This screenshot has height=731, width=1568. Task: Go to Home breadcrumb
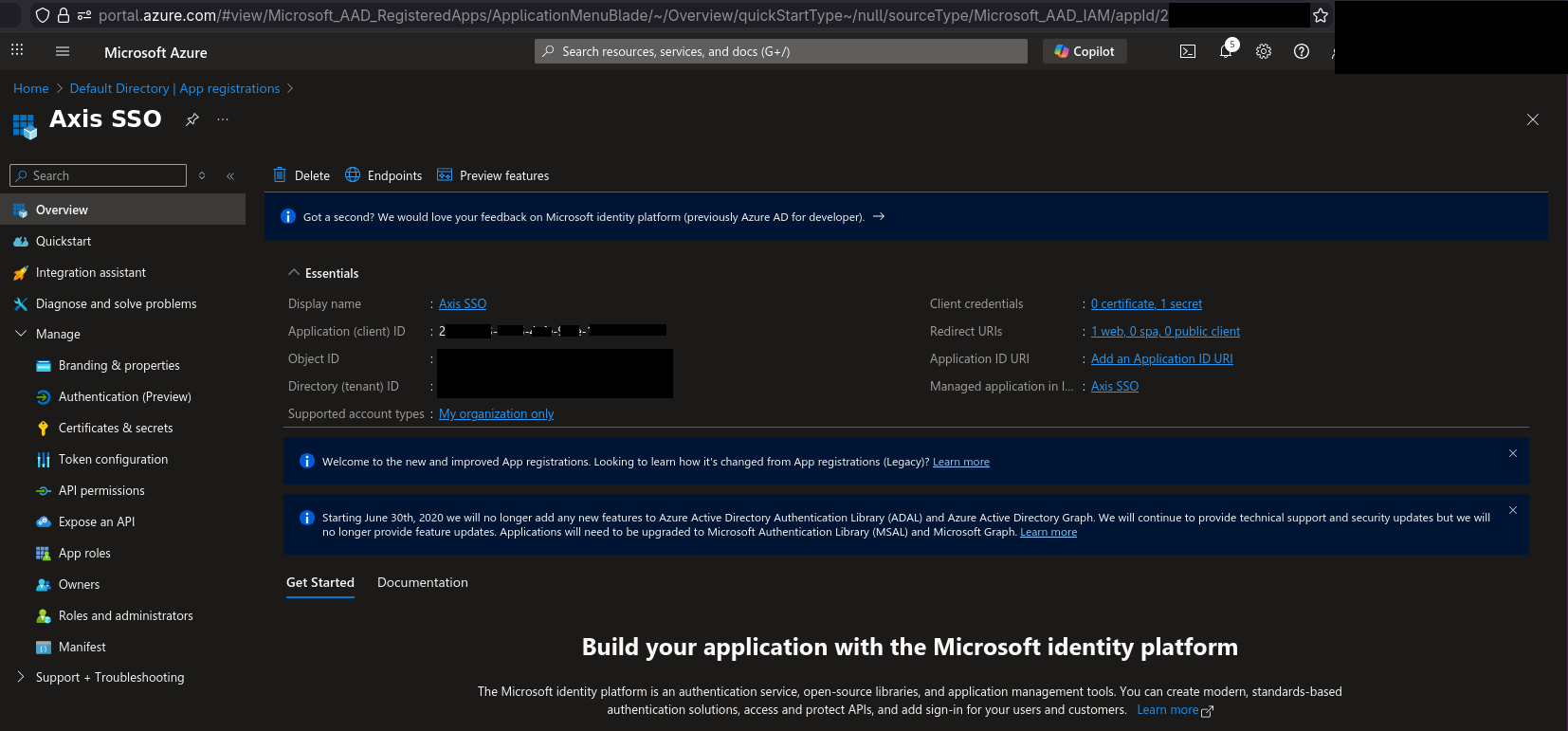(31, 88)
